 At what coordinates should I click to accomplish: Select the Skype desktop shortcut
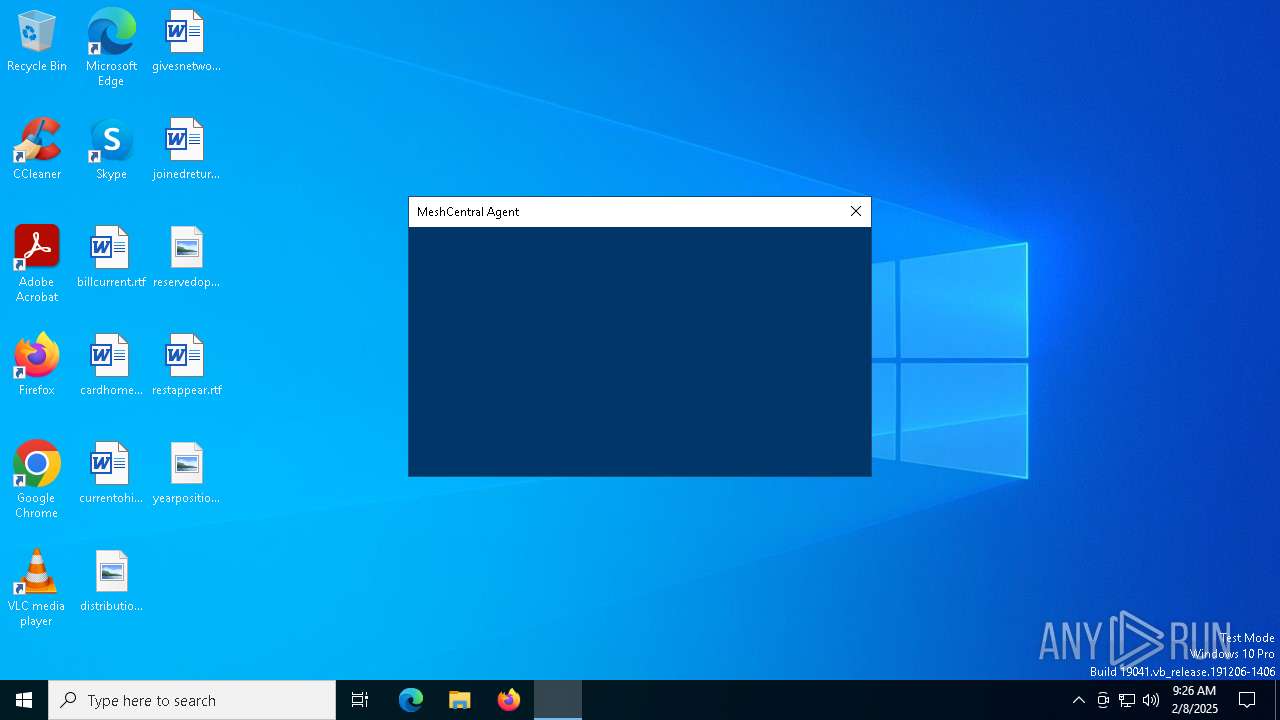pos(111,149)
